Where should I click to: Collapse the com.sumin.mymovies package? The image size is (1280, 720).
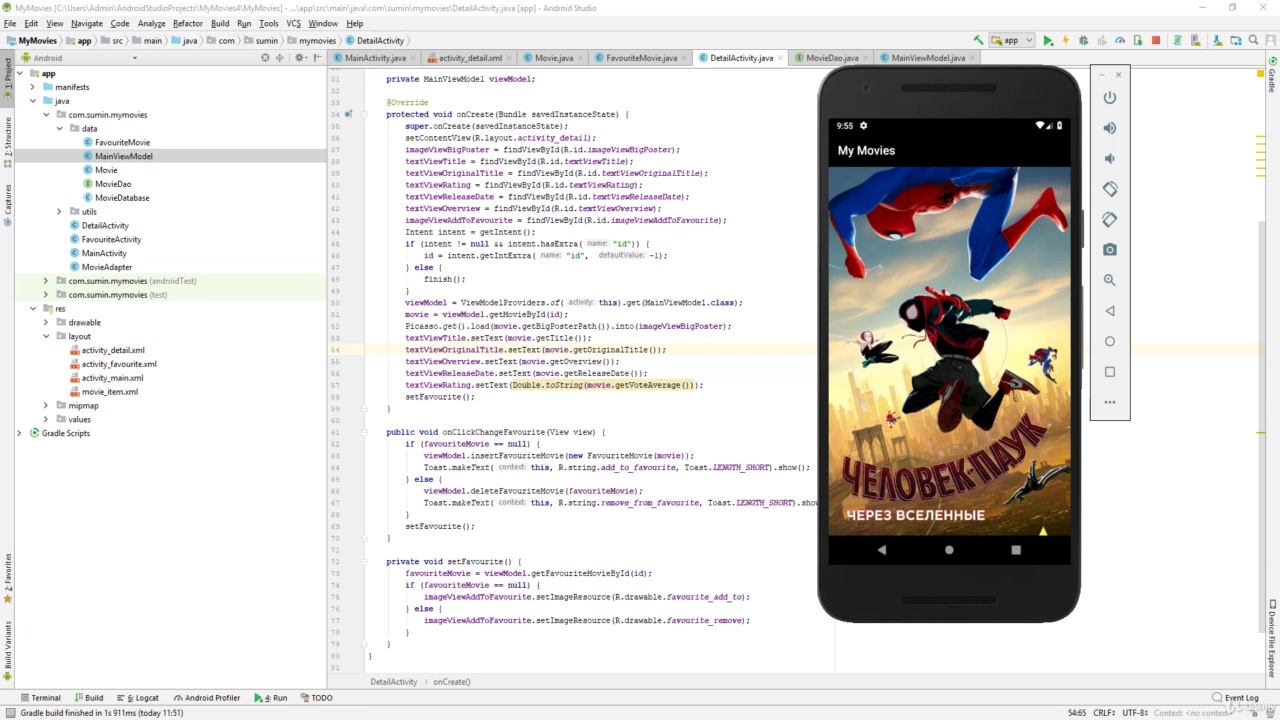tap(46, 115)
